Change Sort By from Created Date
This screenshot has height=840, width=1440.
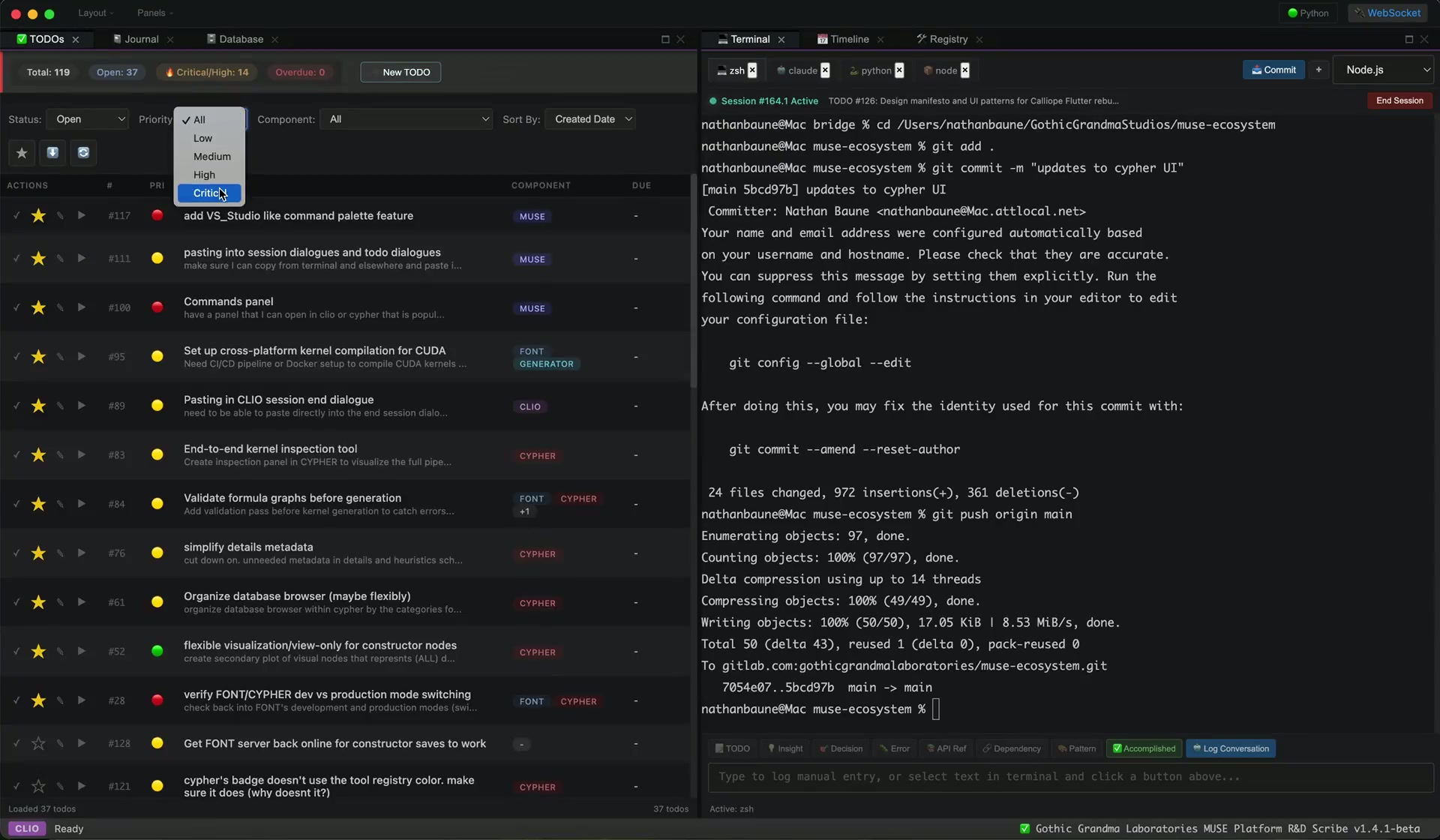[x=591, y=118]
